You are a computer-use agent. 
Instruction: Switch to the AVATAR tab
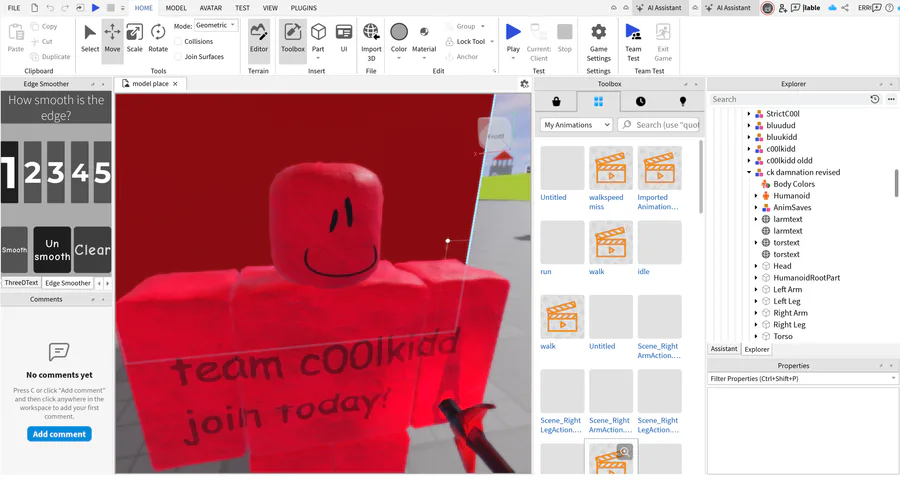pyautogui.click(x=211, y=8)
